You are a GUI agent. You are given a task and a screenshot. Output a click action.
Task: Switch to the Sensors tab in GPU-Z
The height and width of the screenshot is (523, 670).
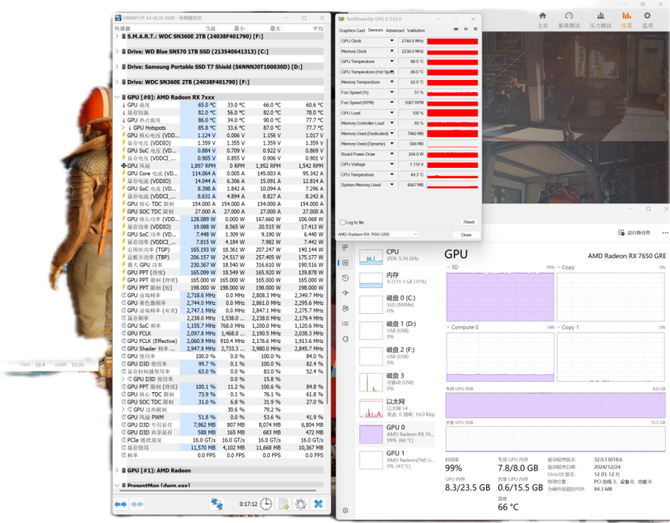(375, 30)
